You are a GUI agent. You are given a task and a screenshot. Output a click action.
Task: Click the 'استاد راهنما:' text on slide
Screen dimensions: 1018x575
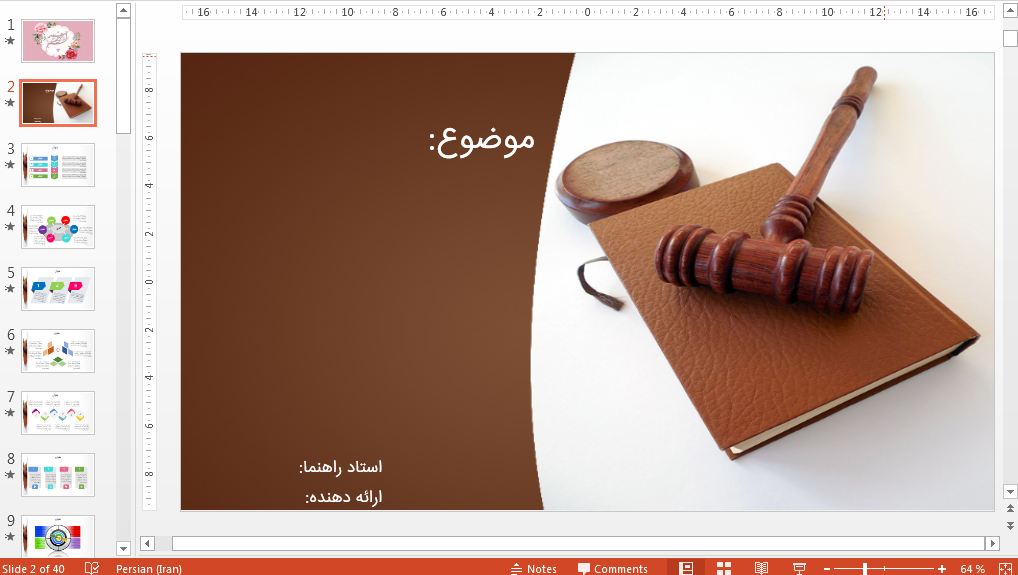coord(341,467)
